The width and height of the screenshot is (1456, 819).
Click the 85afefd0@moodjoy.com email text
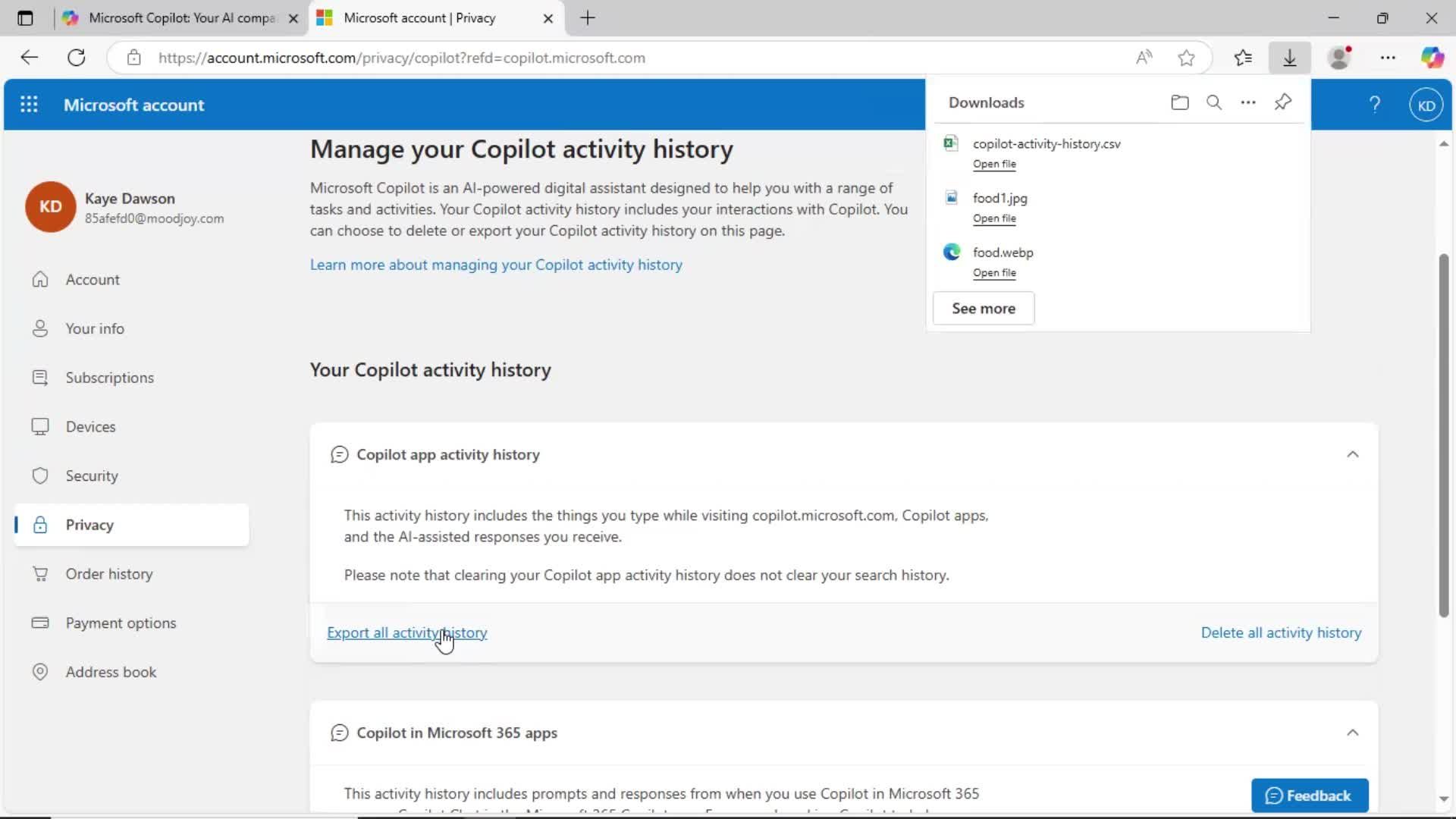pos(154,218)
